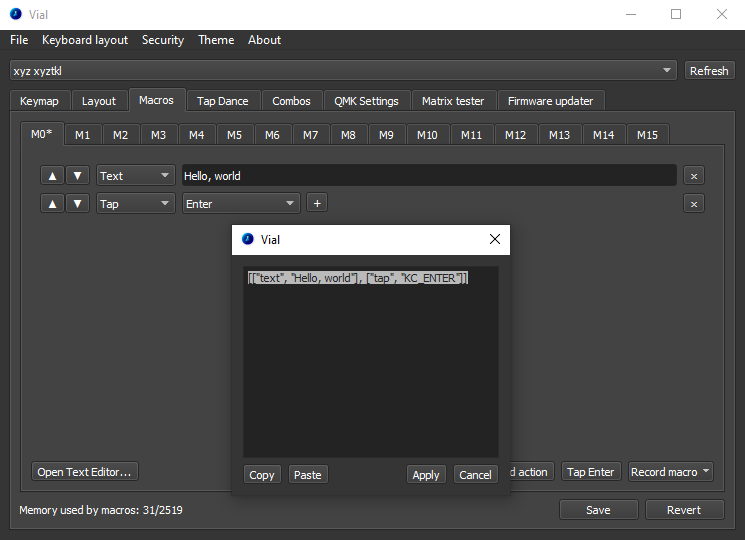Screen dimensions: 745x540
Task: Select the M2 macro tab
Action: (x=121, y=135)
